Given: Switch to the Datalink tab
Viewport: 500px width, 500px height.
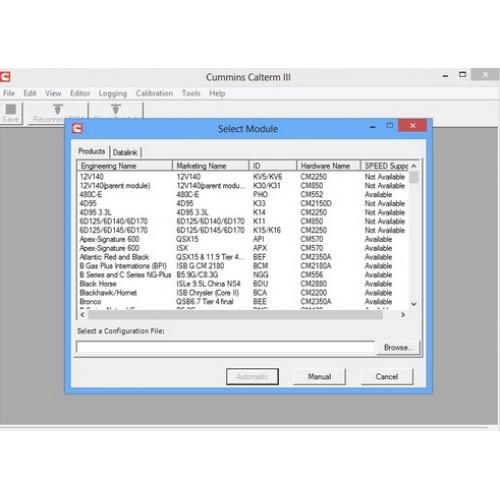Looking at the screenshot, I should (x=125, y=152).
